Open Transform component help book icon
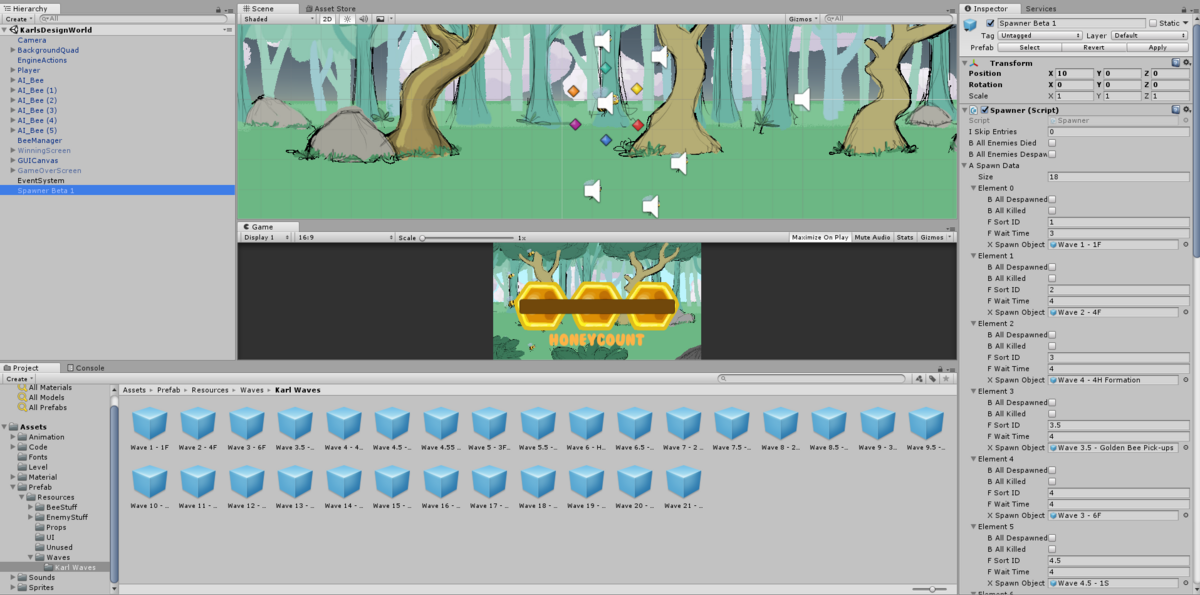Viewport: 1200px width, 595px height. (1176, 63)
